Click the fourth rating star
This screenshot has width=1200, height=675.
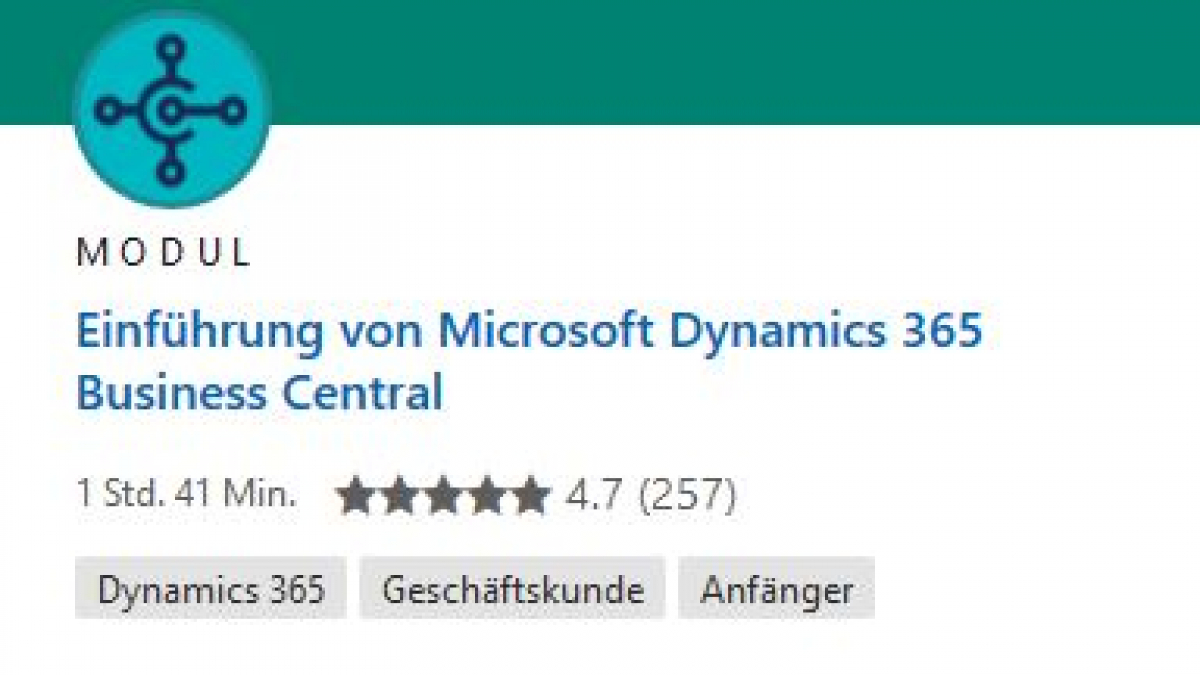[486, 495]
